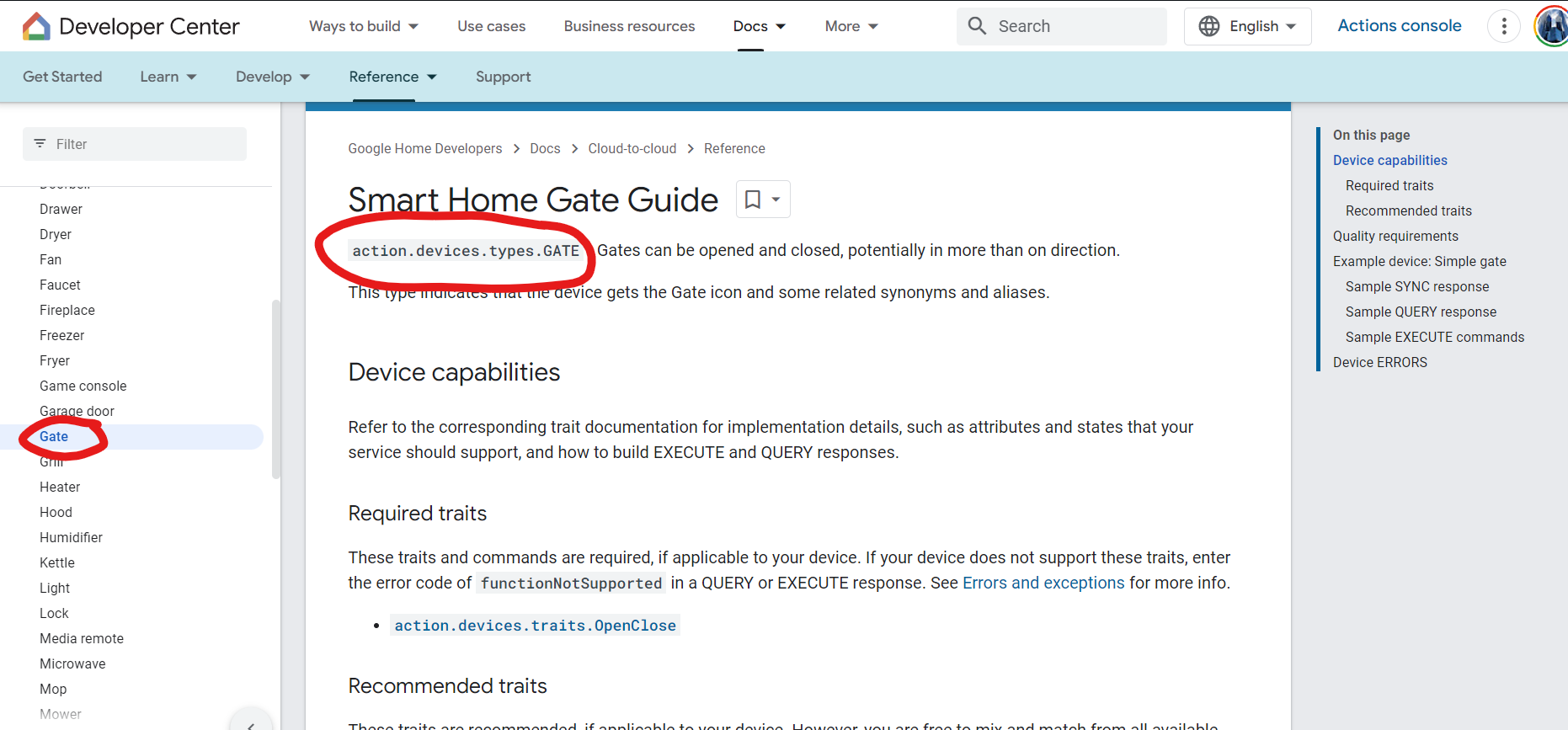Select Game console in the sidebar
Screen dimensions: 1568x730
tap(83, 386)
